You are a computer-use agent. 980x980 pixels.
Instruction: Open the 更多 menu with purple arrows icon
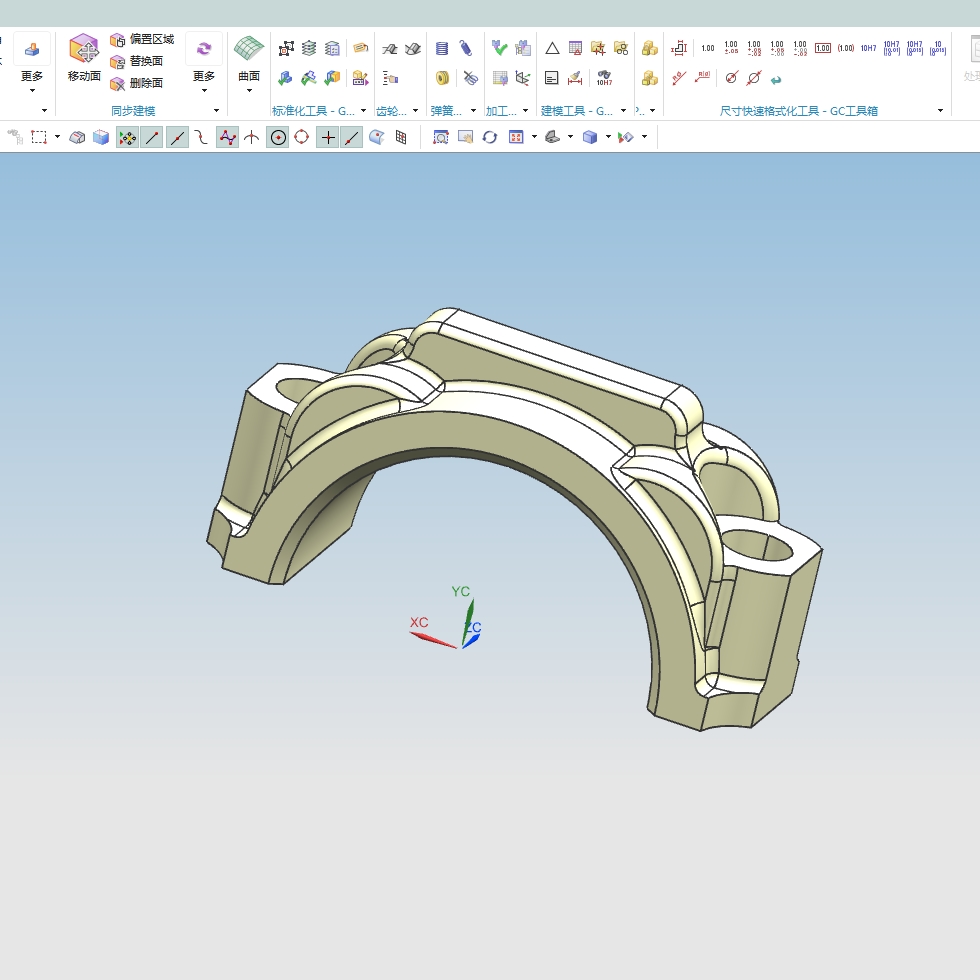click(204, 62)
